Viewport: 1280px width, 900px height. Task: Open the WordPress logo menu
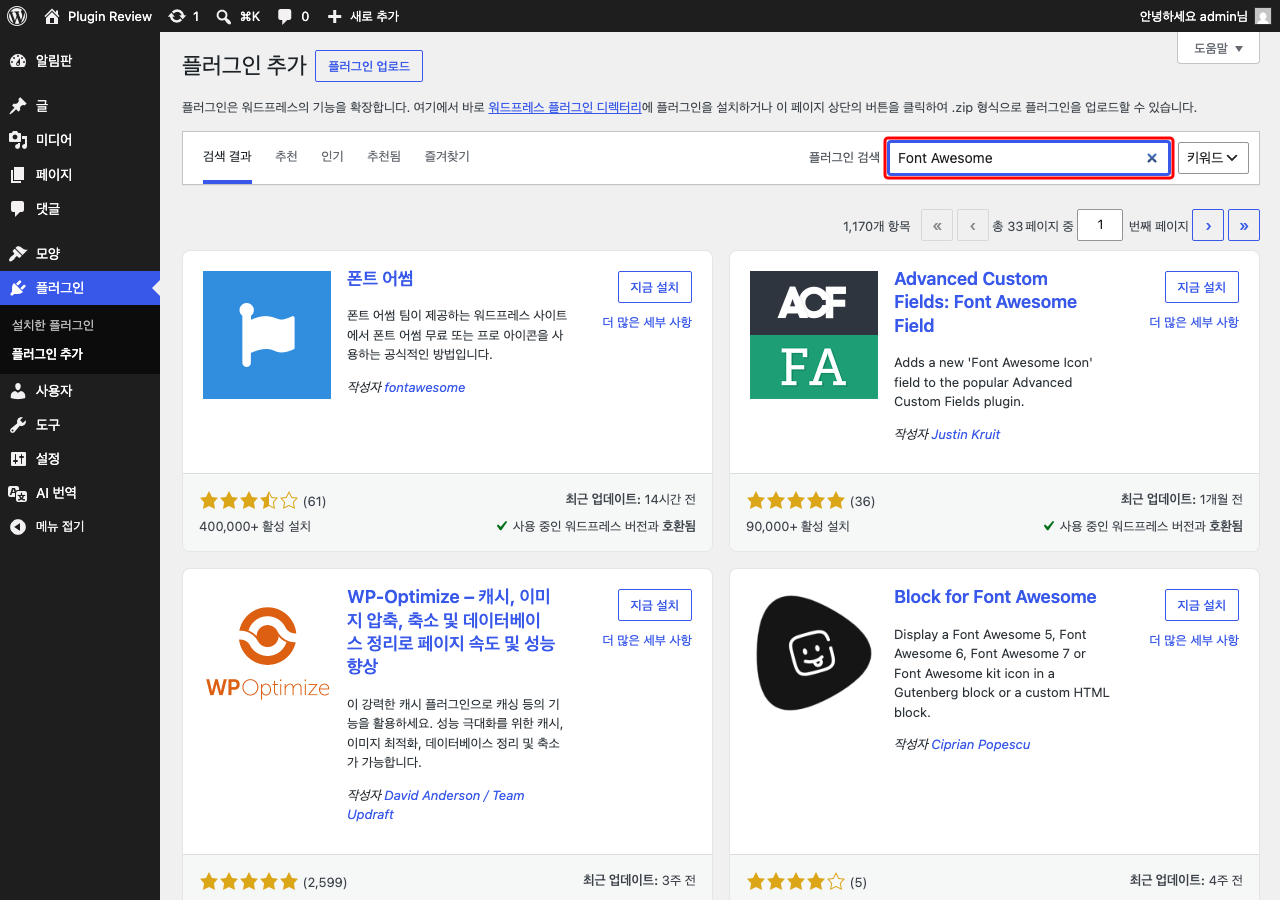18,16
